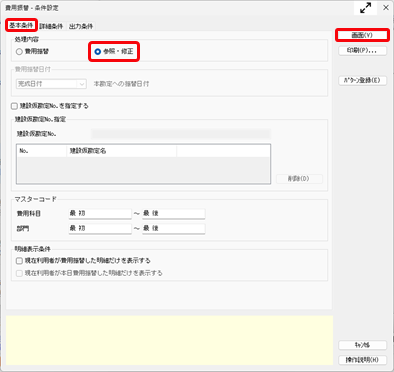Click the expand arrows icon in title bar
Image resolution: width=394 pixels, height=372 pixels.
[365, 8]
